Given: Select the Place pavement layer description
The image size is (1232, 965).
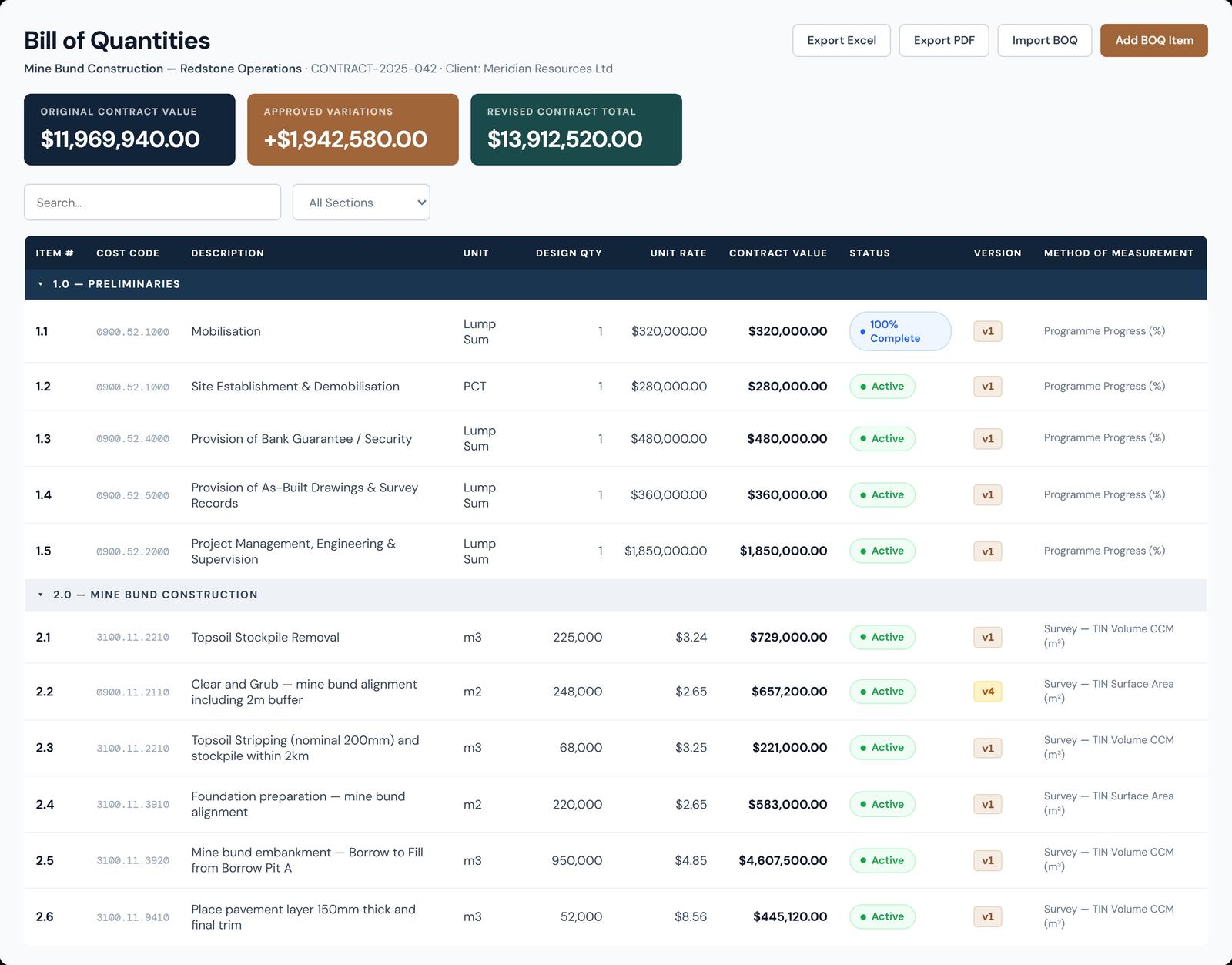Looking at the screenshot, I should coord(303,917).
